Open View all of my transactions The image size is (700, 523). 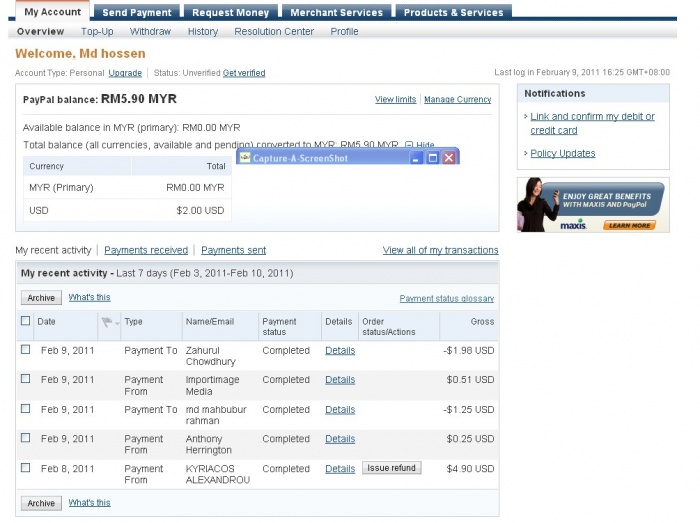point(440,250)
